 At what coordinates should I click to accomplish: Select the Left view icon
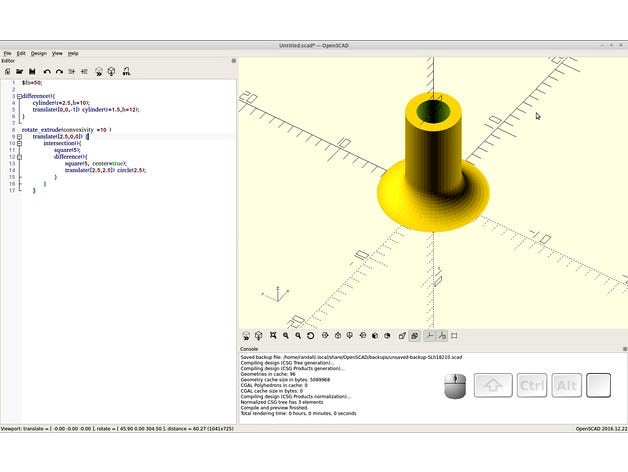click(362, 335)
